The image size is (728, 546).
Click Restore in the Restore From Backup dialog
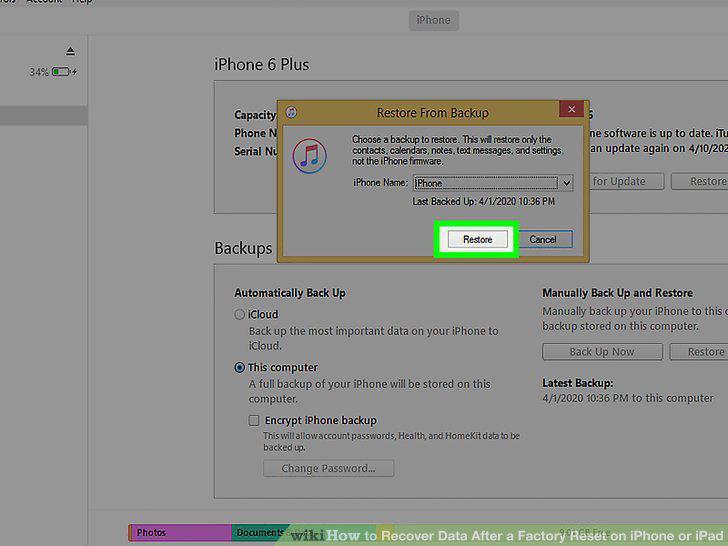(x=477, y=240)
